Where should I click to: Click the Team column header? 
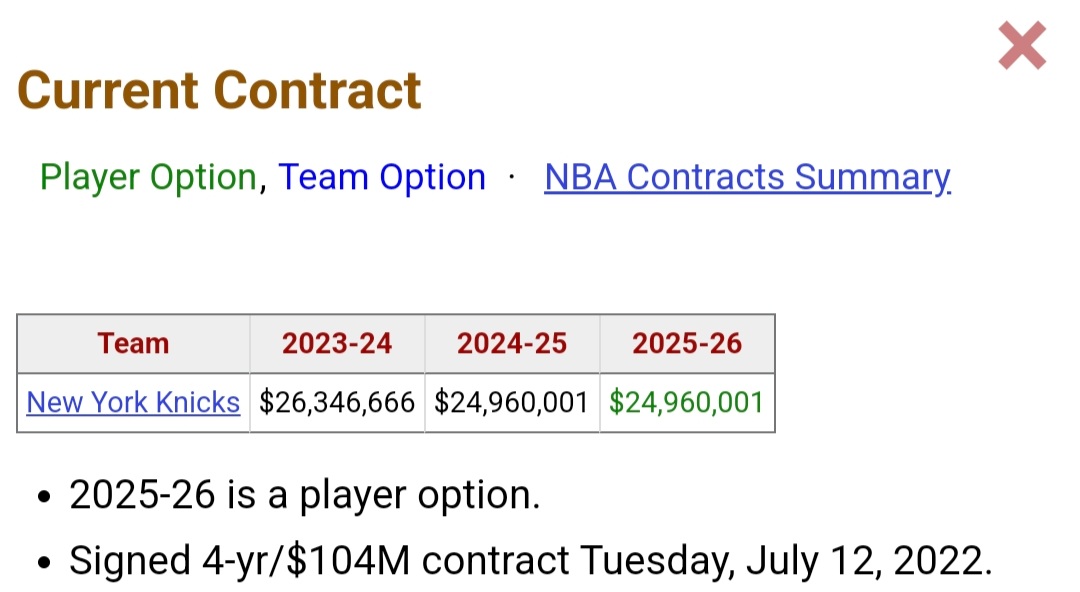(x=133, y=344)
